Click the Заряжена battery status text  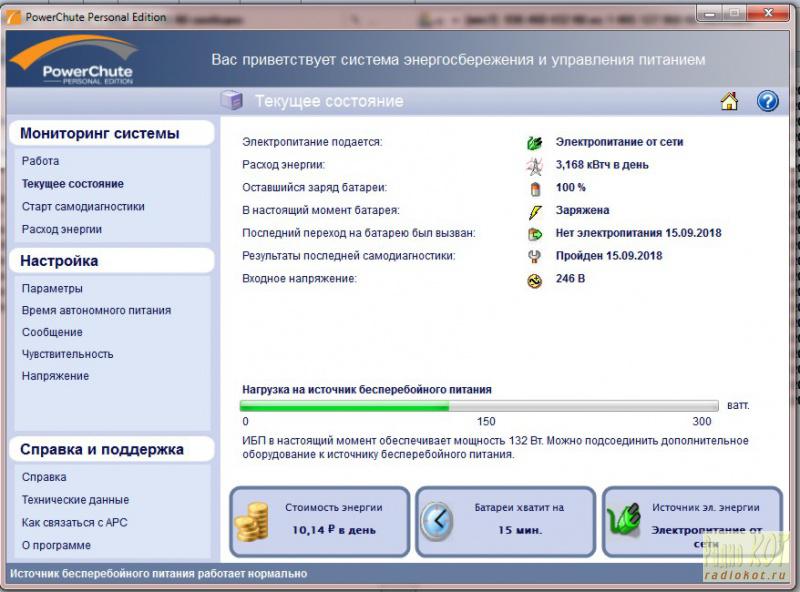[x=582, y=210]
